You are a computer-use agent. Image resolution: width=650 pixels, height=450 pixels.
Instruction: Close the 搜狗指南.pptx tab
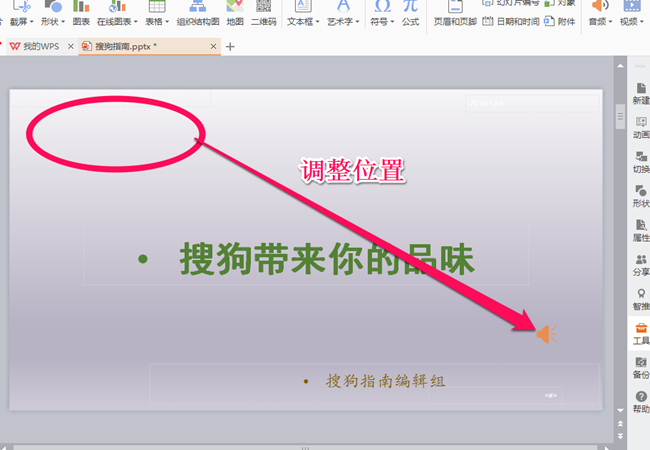[213, 46]
